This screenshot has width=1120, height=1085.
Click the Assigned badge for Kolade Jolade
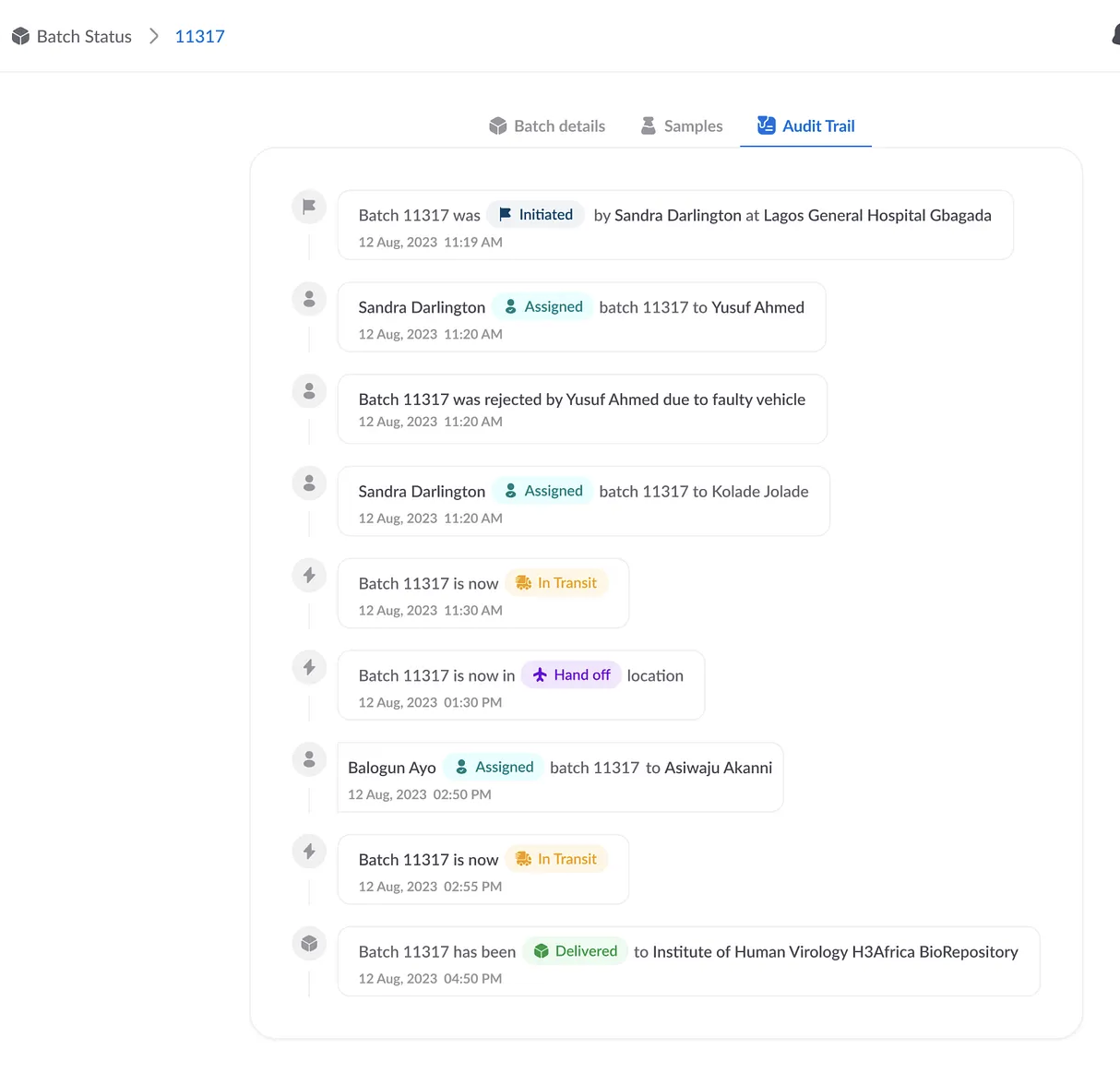click(x=543, y=491)
